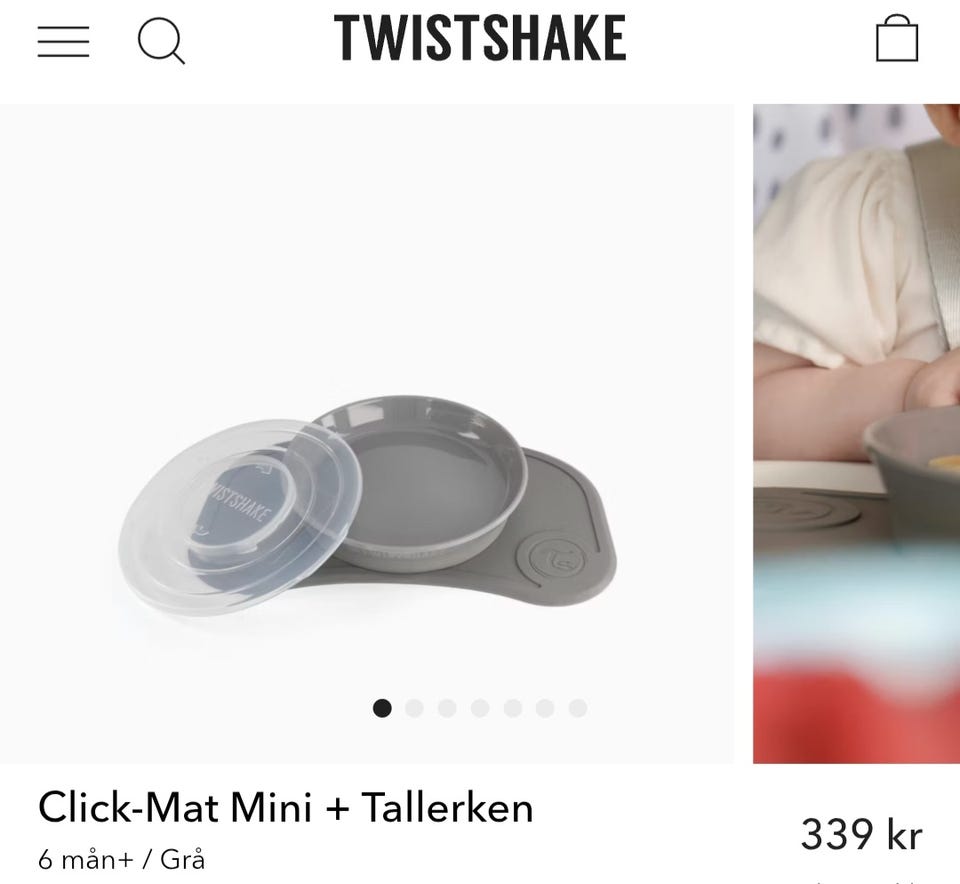
Task: Show the last product image dot
Action: pos(578,708)
